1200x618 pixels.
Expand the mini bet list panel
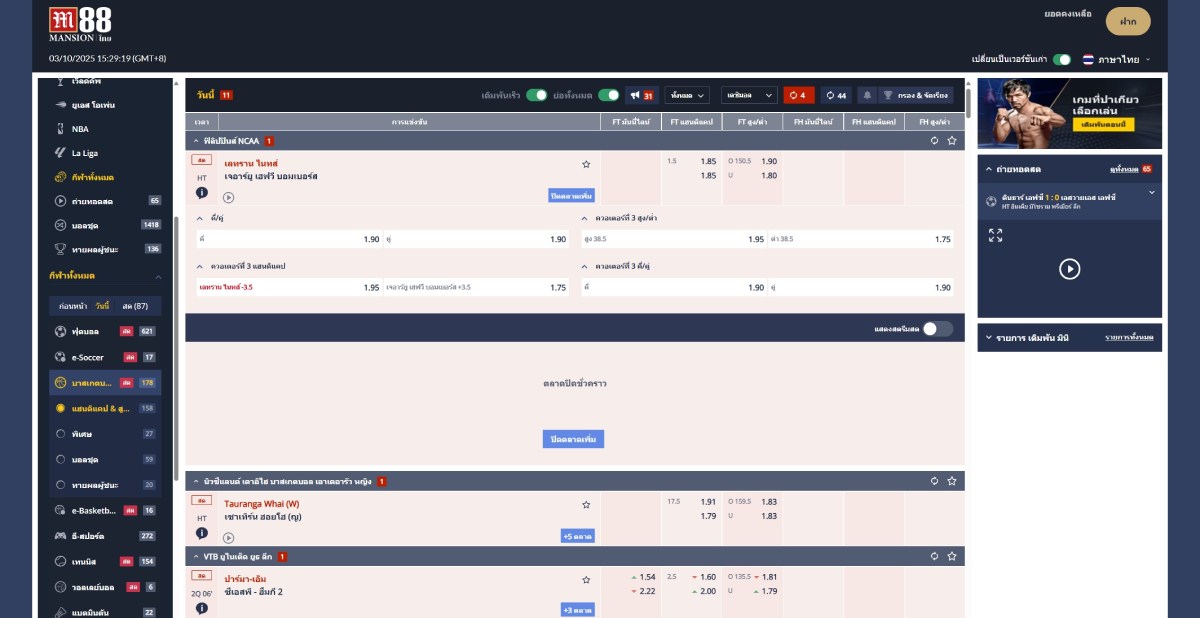click(989, 338)
